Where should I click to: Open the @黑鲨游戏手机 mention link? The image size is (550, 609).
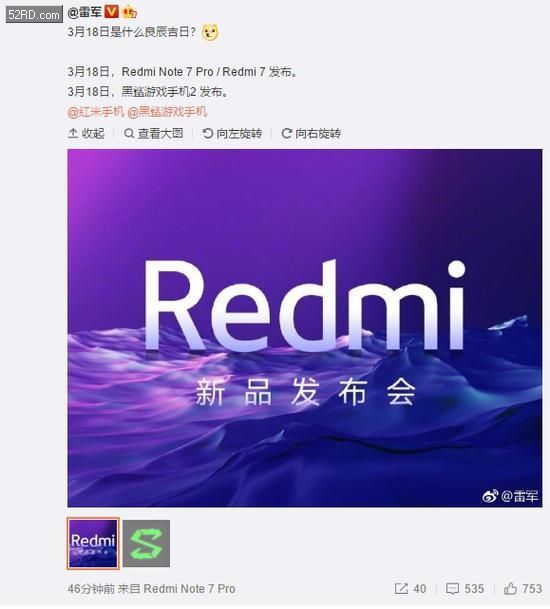tap(167, 112)
